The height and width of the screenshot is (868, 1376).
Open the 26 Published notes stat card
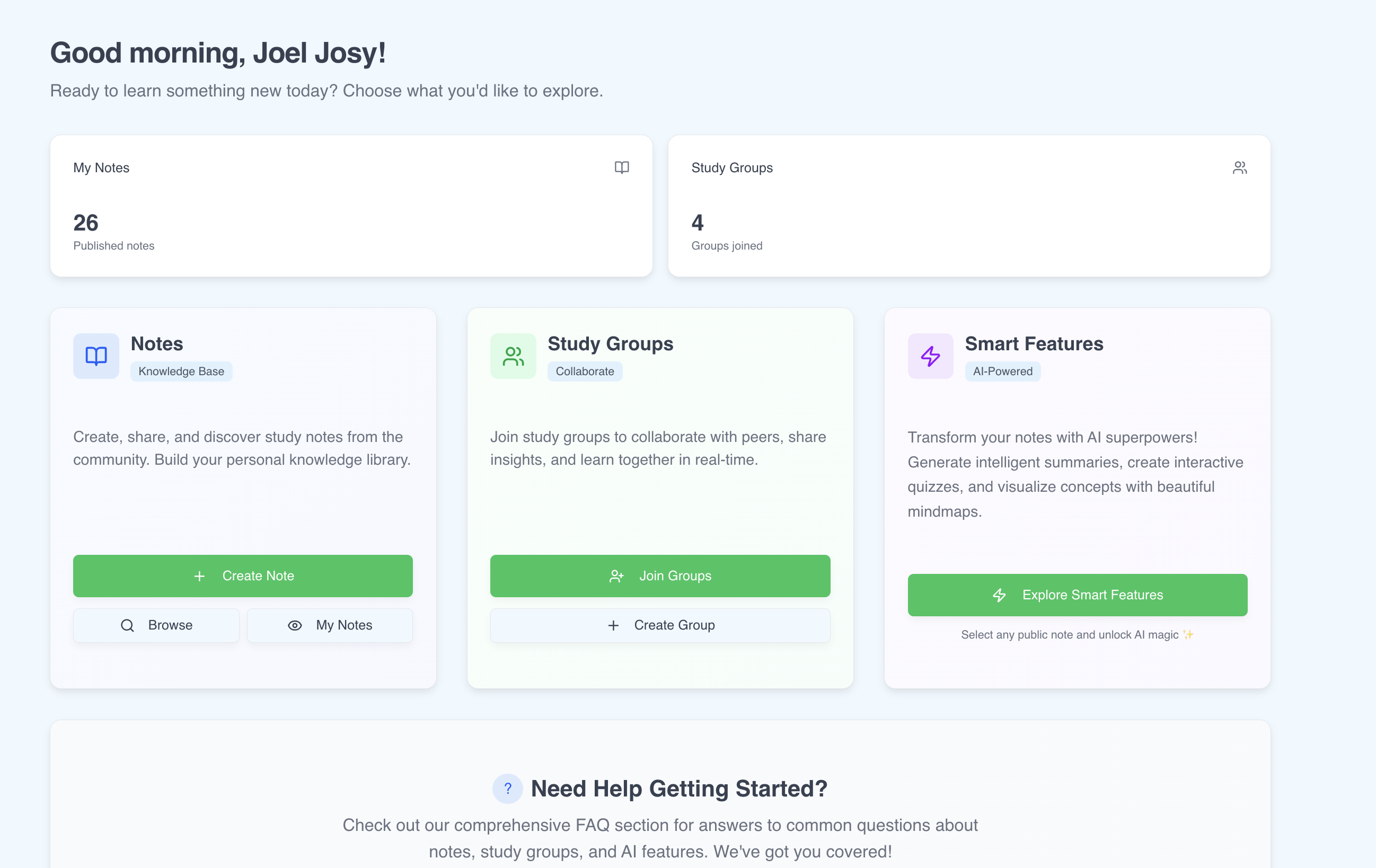click(x=351, y=206)
